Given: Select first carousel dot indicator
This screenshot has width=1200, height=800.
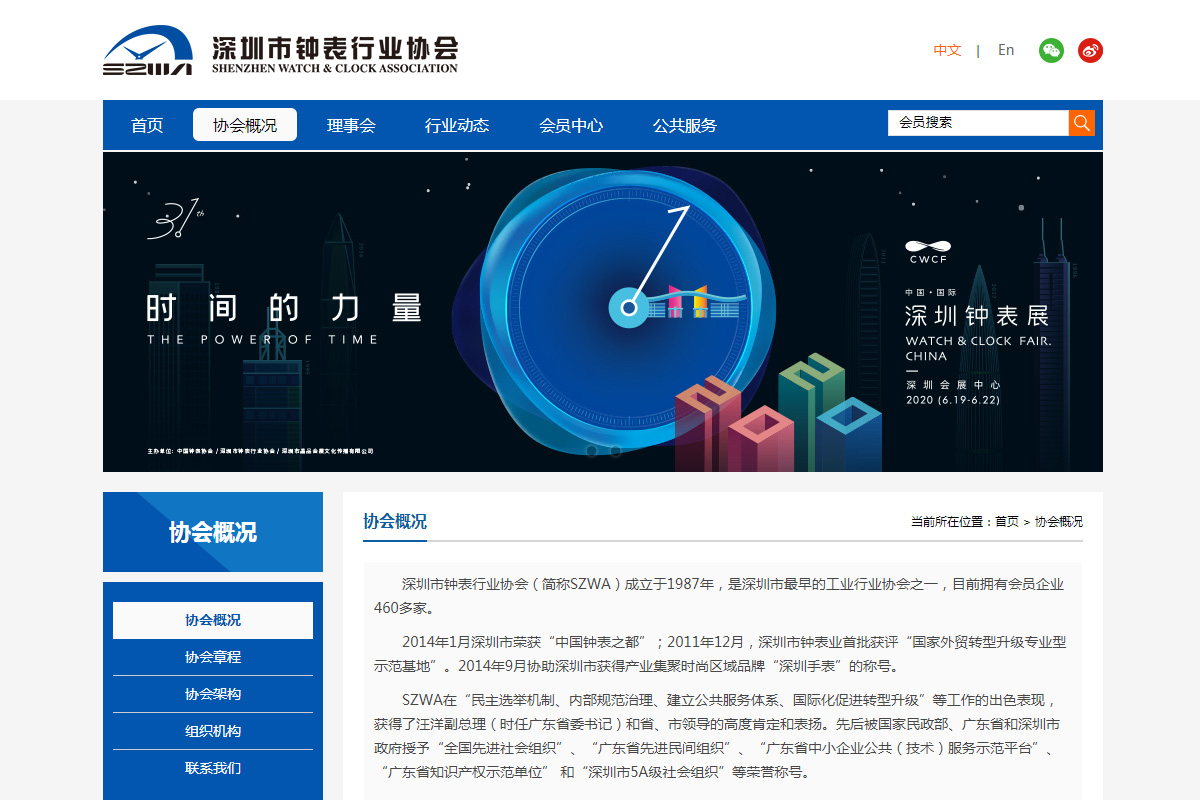Looking at the screenshot, I should [x=591, y=451].
